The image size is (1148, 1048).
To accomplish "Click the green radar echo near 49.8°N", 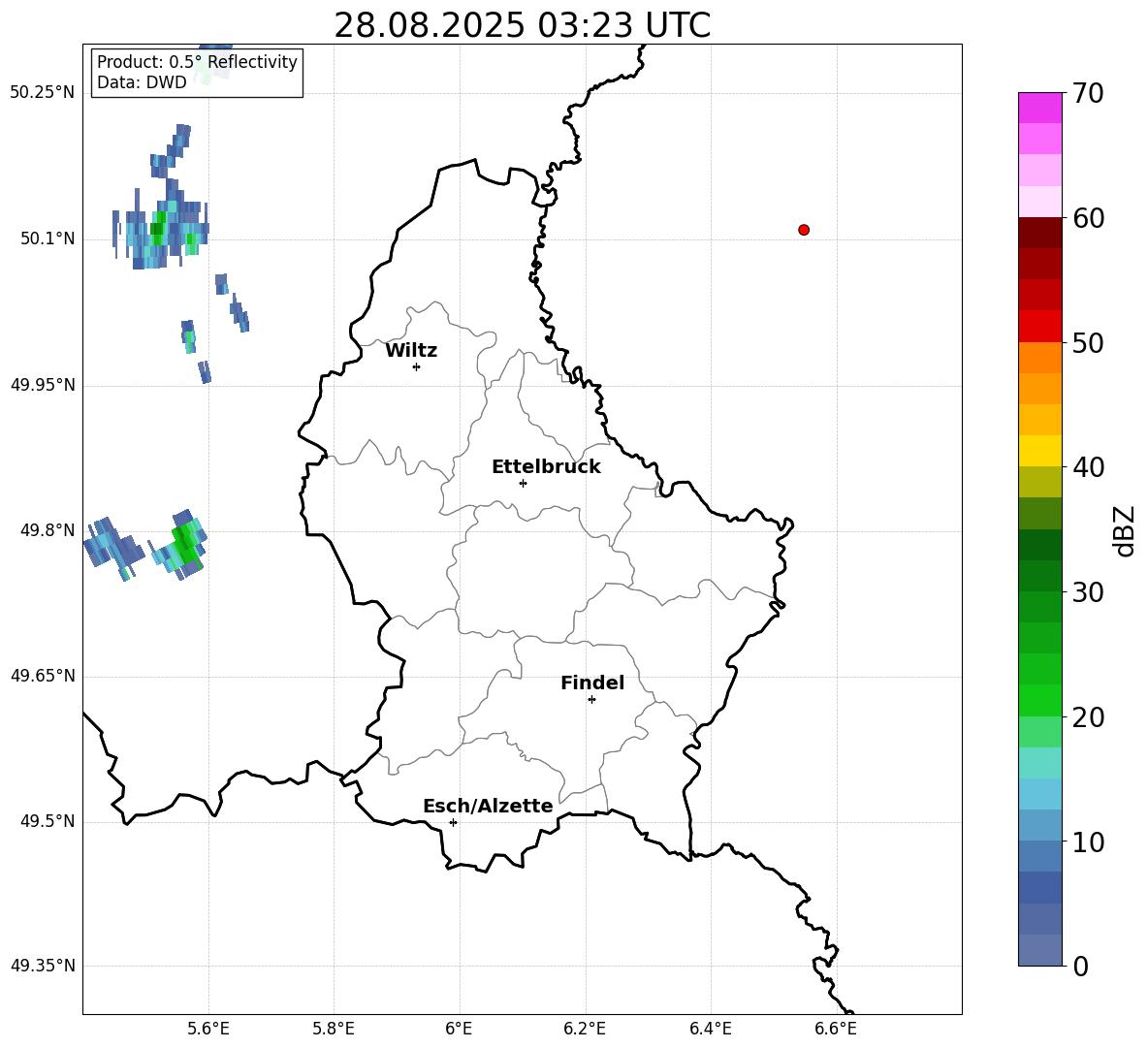I will (x=187, y=545).
